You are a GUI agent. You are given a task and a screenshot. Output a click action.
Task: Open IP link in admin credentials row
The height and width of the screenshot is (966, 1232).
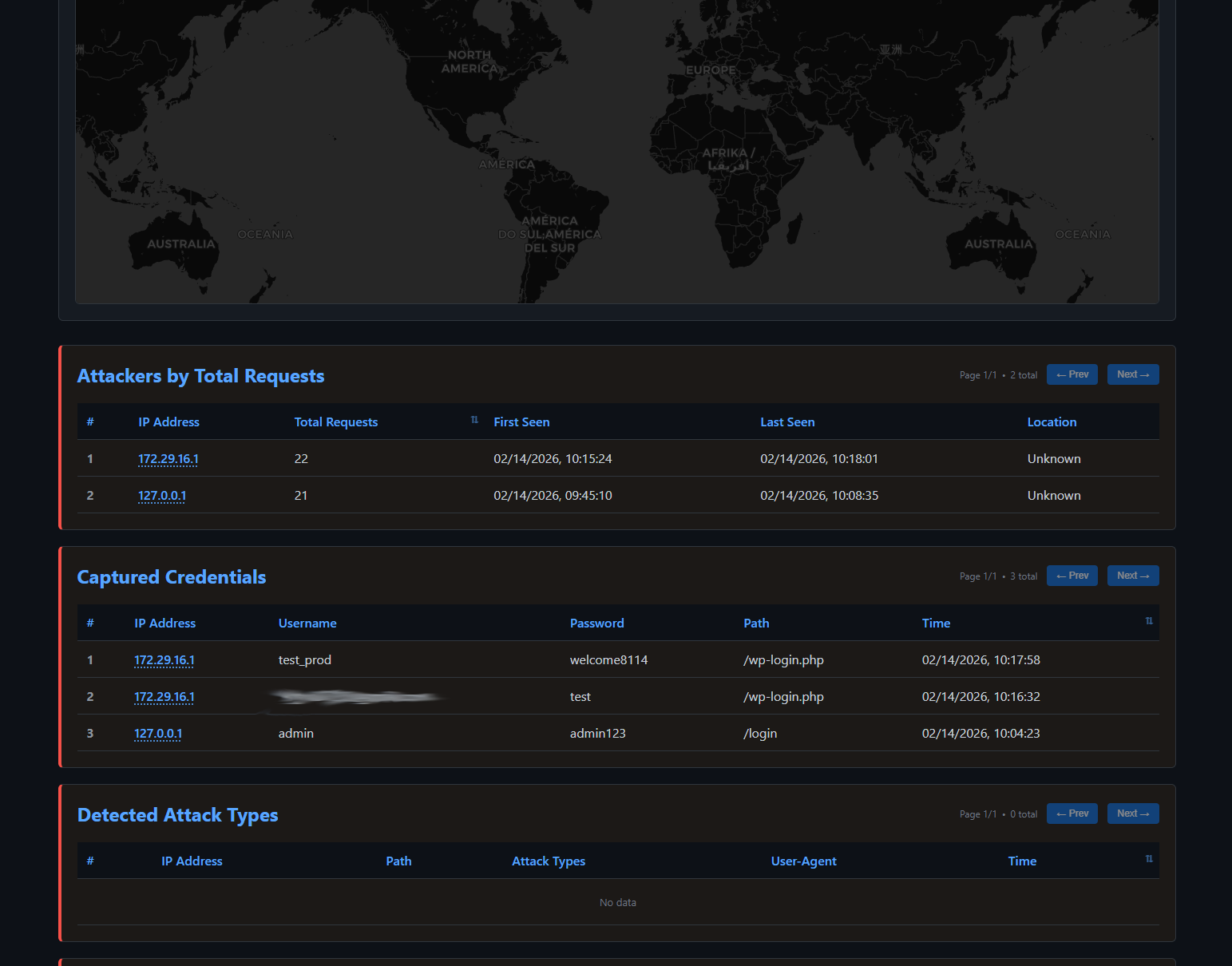point(158,734)
